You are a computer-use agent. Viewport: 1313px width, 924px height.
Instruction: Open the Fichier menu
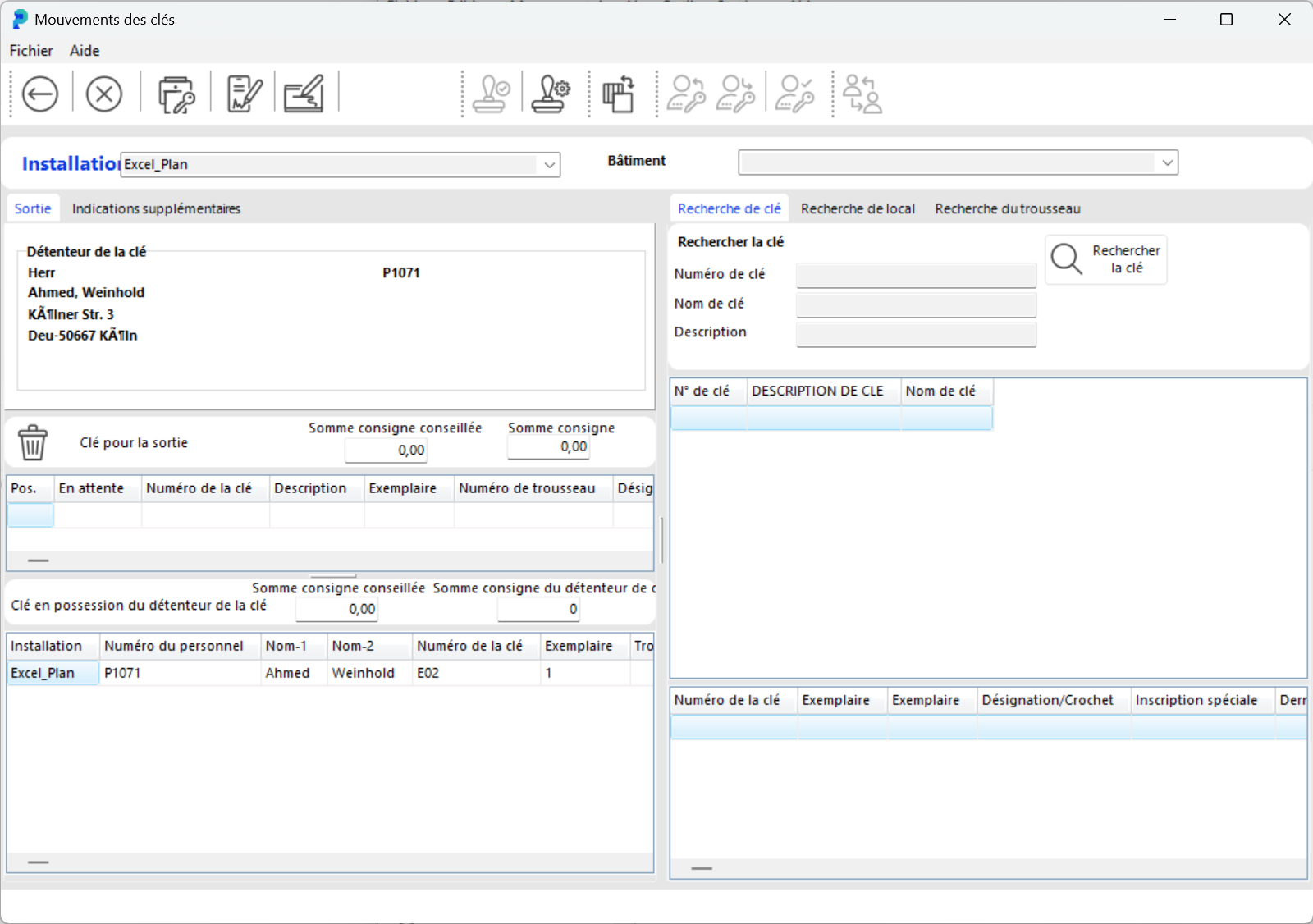(x=31, y=51)
